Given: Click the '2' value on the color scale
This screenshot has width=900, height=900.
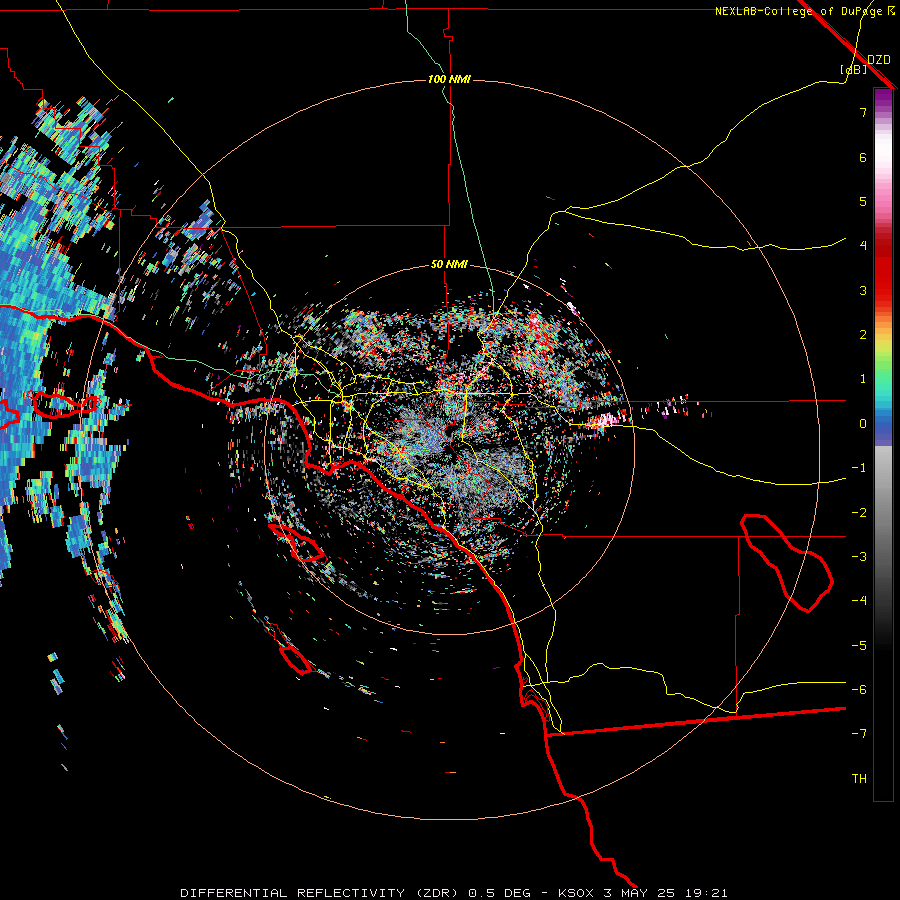Looking at the screenshot, I should [x=863, y=335].
